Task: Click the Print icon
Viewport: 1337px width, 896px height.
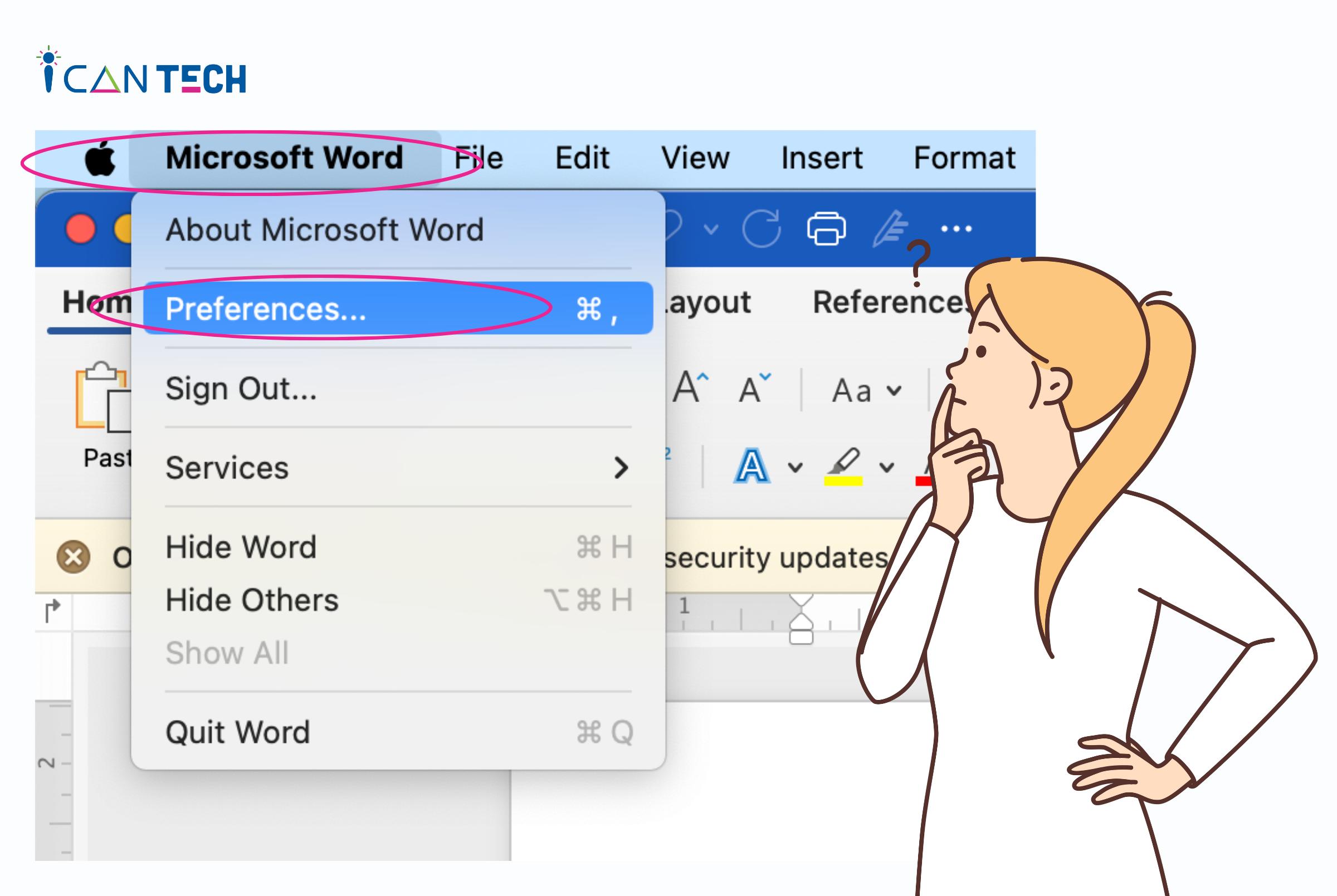Action: [826, 228]
